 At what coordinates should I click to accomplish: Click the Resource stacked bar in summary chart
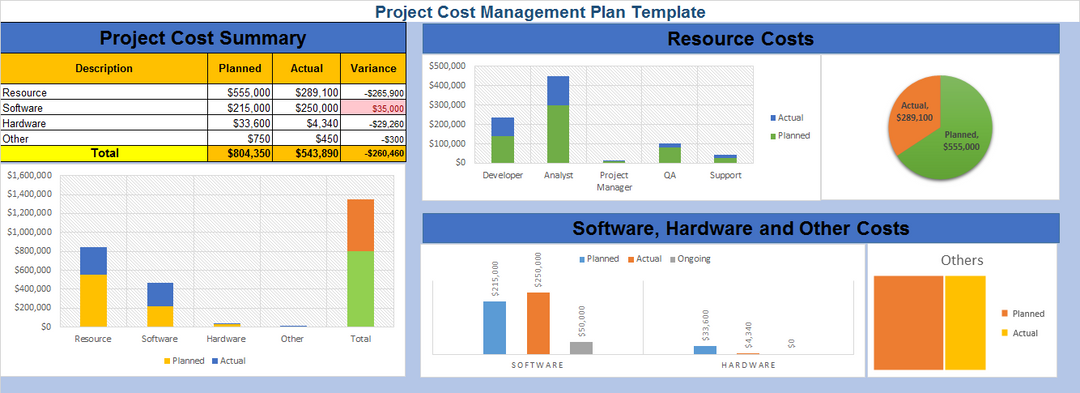[93, 286]
